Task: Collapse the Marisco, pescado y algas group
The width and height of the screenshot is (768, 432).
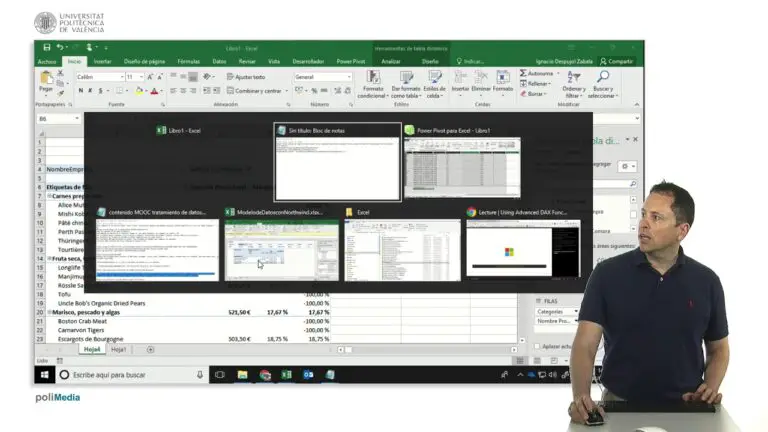Action: tap(49, 312)
